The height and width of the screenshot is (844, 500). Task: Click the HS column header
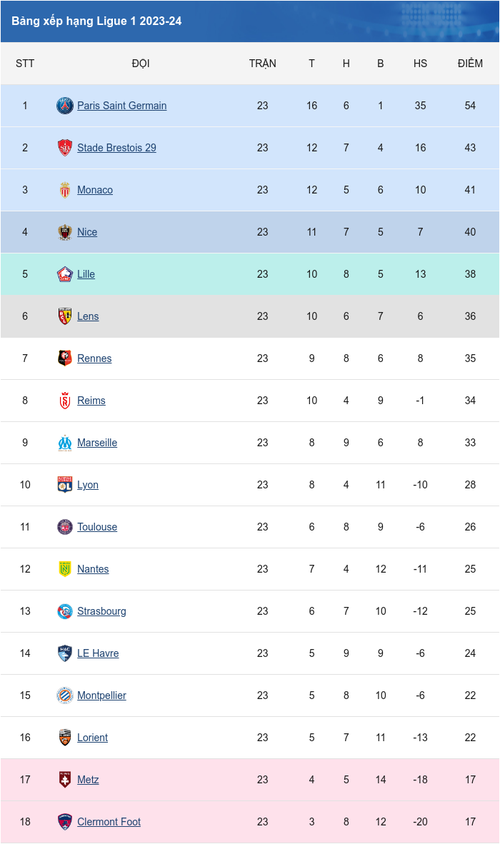click(x=420, y=64)
